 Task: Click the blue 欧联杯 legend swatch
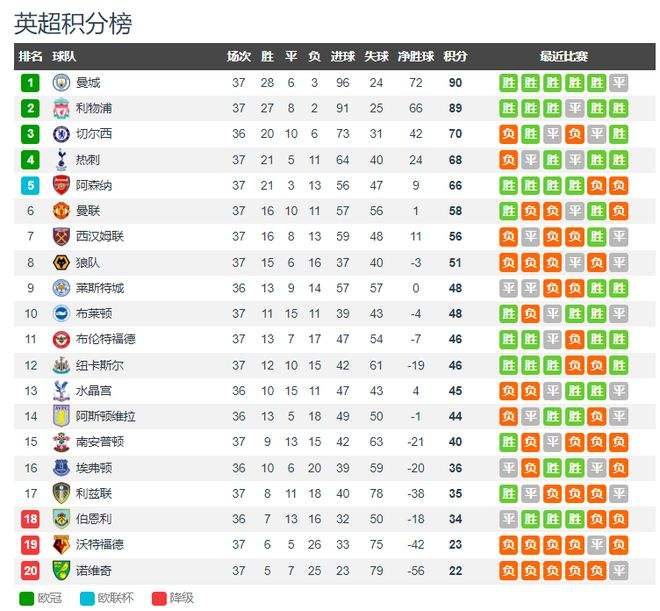point(87,598)
